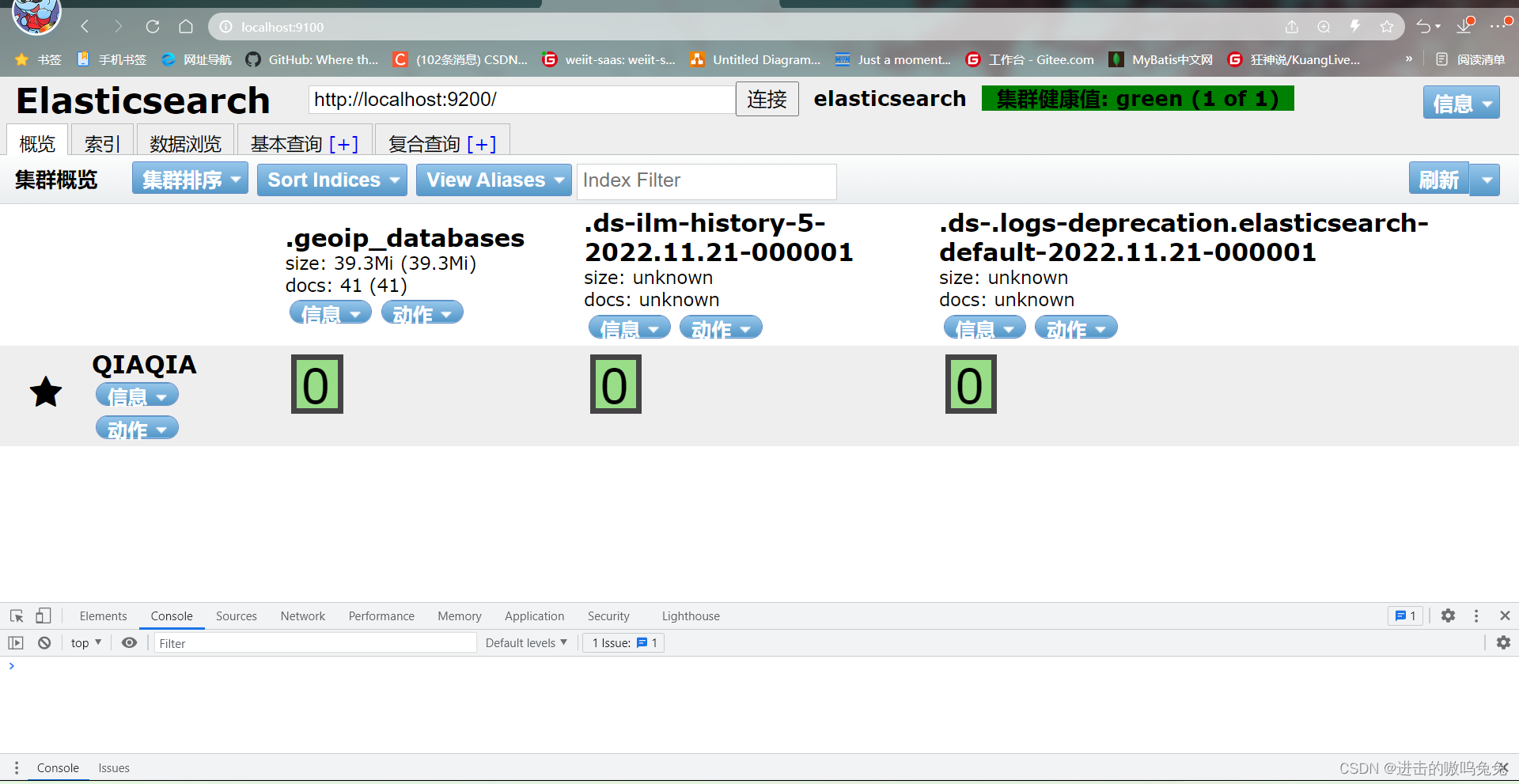Screen dimensions: 1519x784
Task: Open 信息 dropdown for QIAQIA node
Action: 137,395
